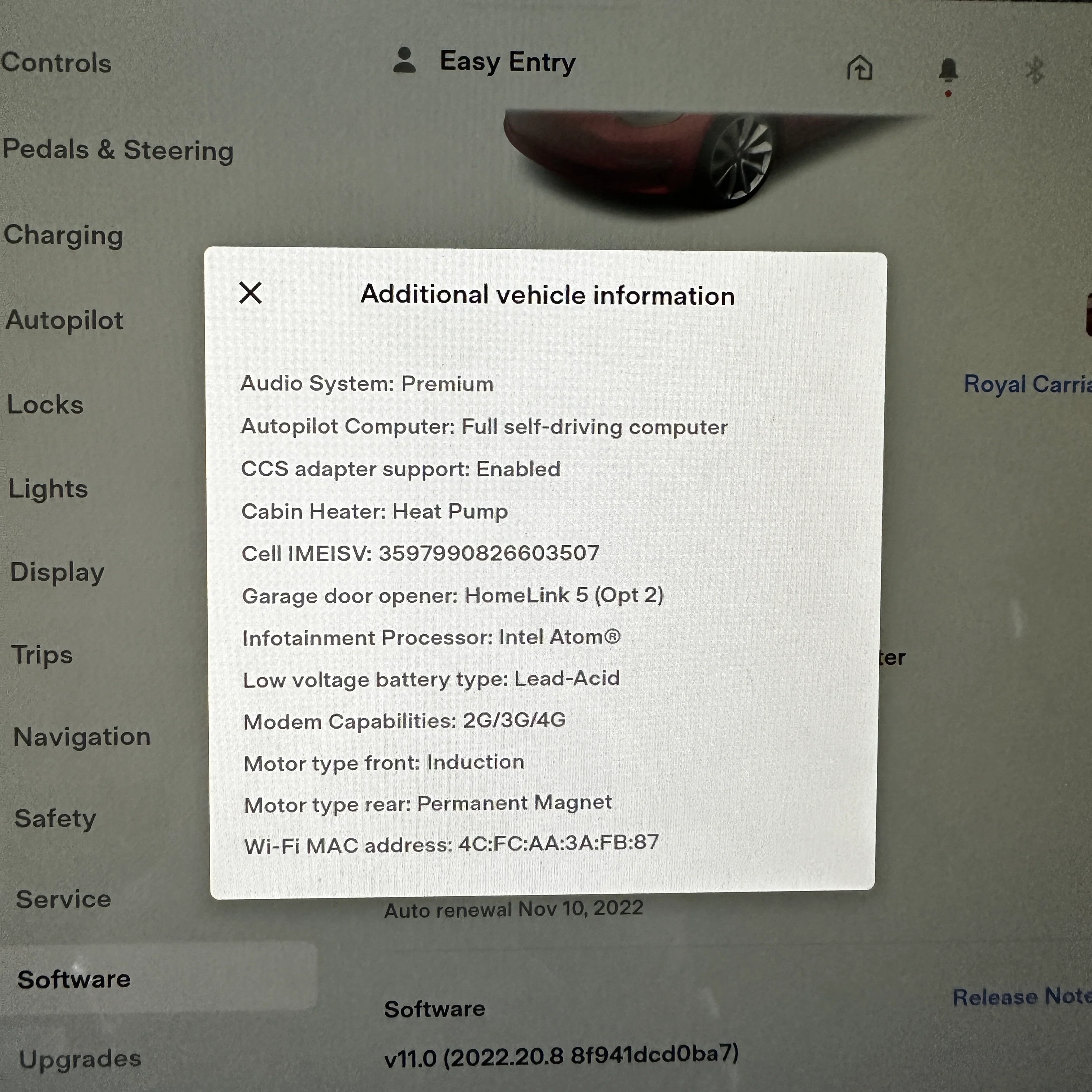Open the Locks settings
1092x1092 pixels.
point(45,405)
